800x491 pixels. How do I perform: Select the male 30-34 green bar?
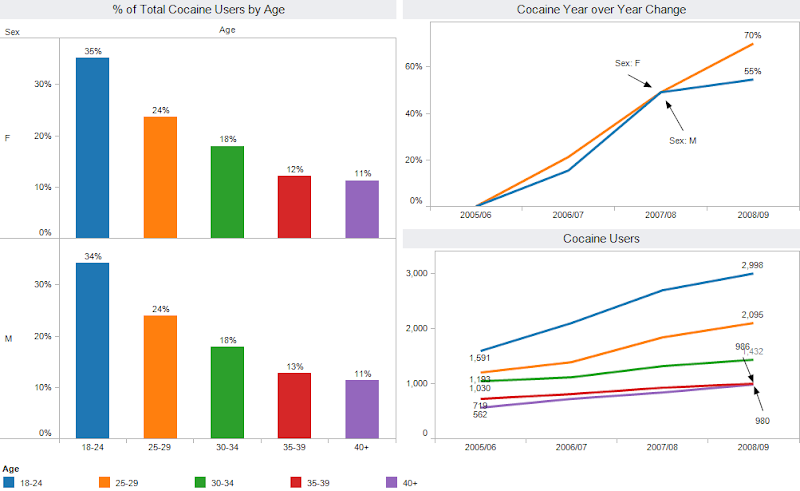tap(228, 392)
